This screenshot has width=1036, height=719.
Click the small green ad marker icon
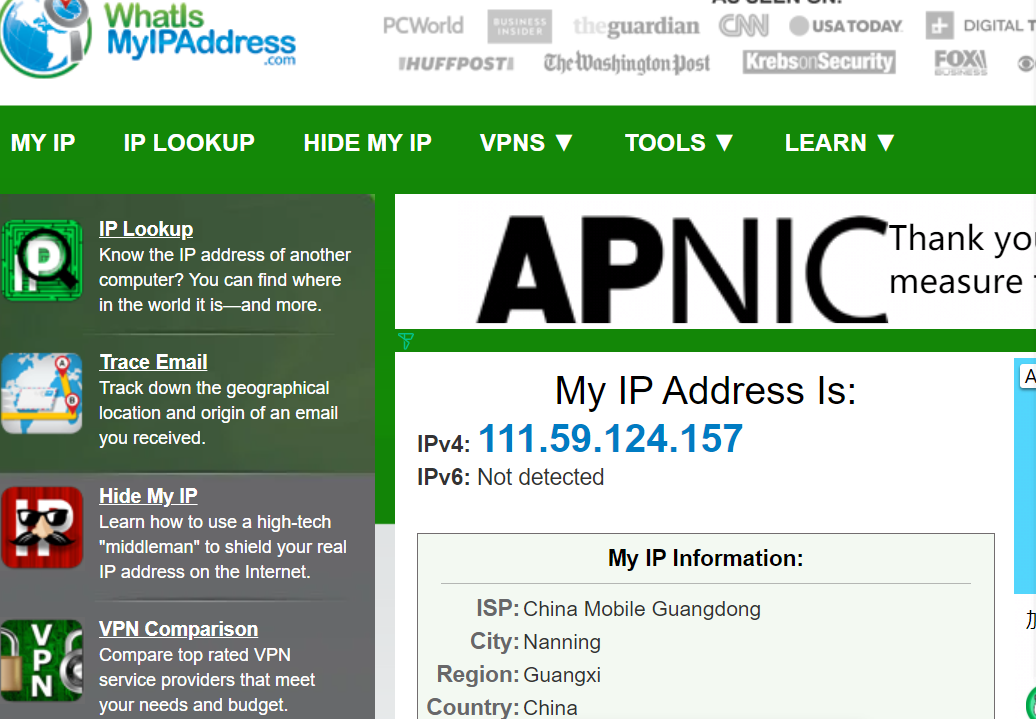[x=406, y=341]
